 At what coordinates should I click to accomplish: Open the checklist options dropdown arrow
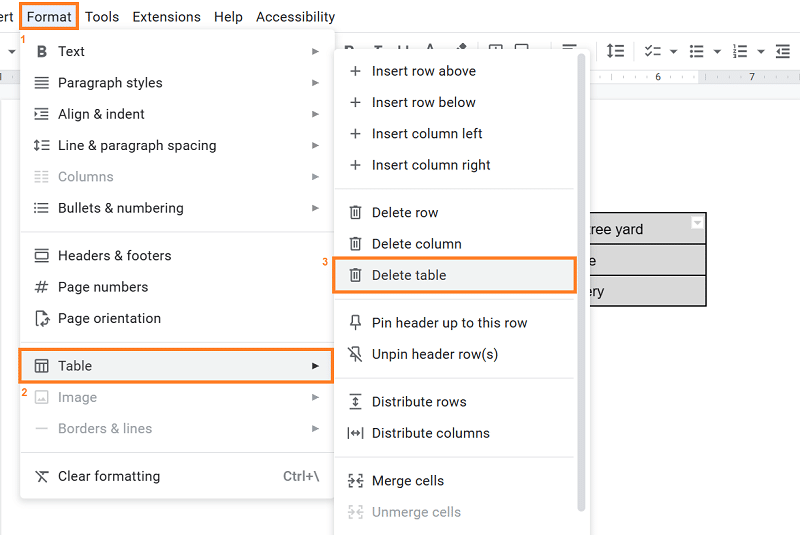674,51
